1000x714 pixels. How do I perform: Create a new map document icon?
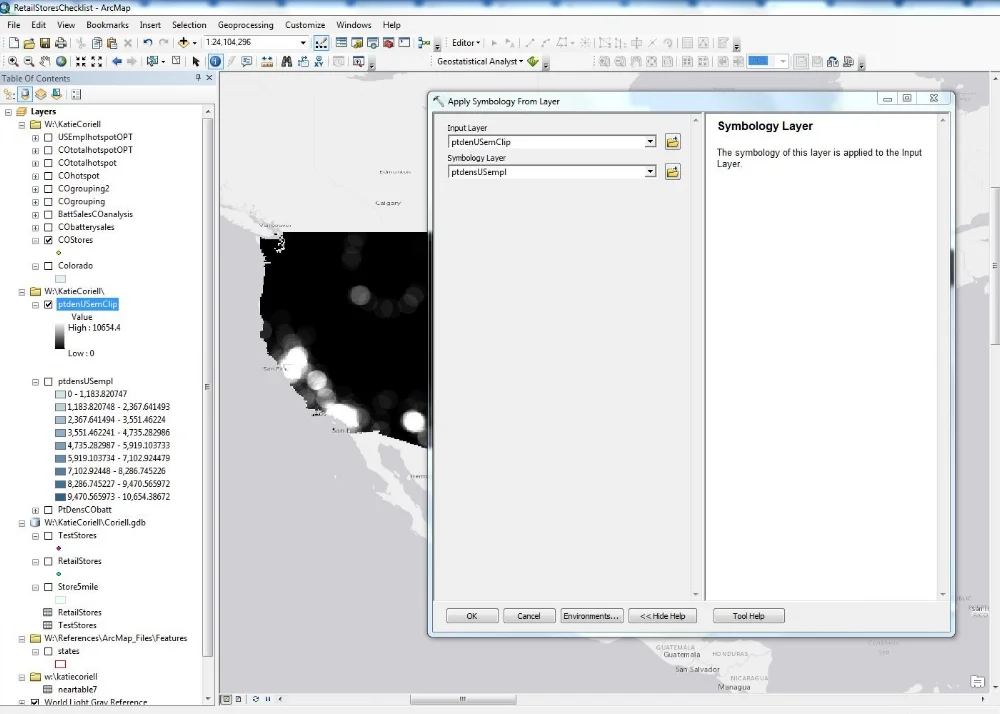coord(13,43)
